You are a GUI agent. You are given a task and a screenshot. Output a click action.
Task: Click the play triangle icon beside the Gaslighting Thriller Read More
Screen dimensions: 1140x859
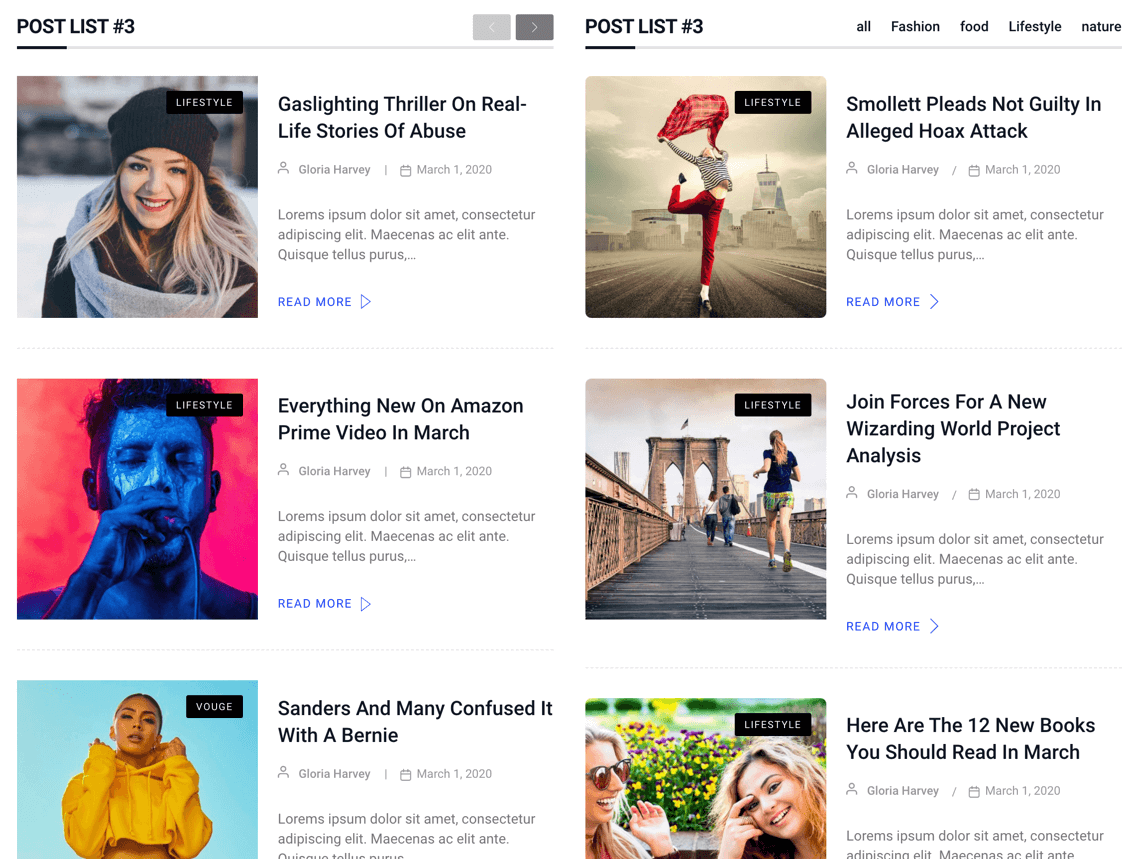click(366, 302)
